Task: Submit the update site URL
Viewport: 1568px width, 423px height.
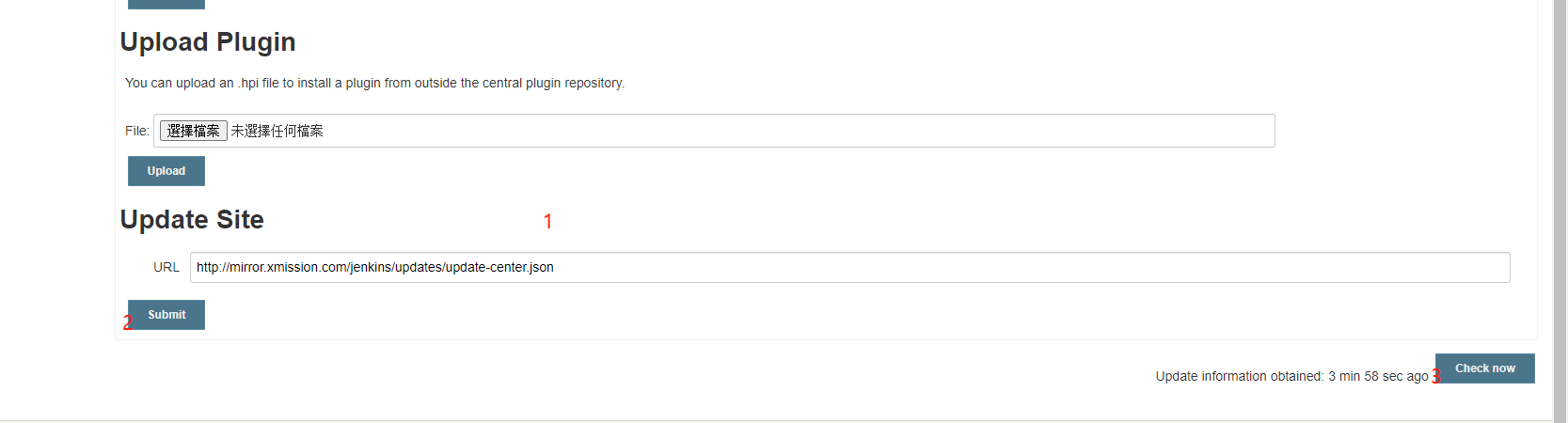Action: [166, 315]
